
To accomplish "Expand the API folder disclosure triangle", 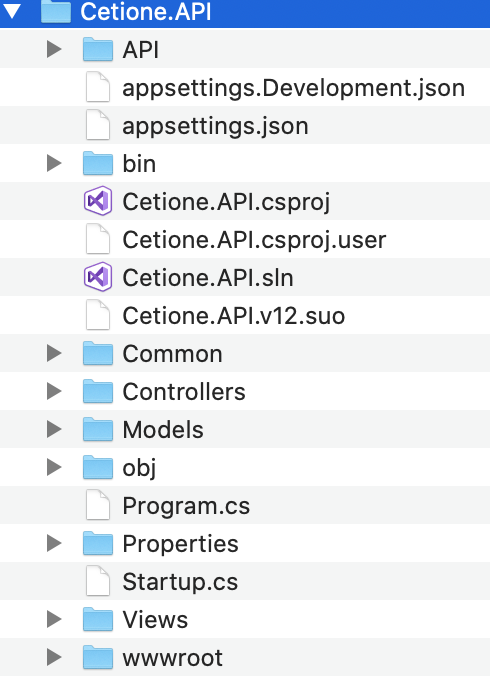I will 54,49.
